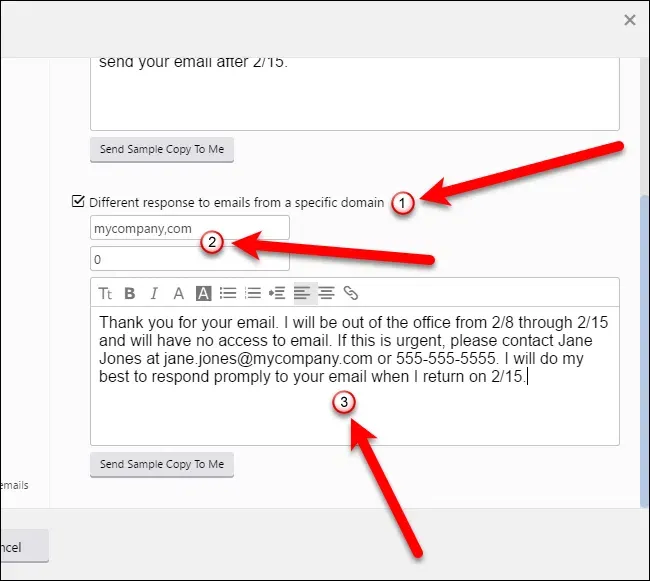
Task: Center-align the message text
Action: click(326, 293)
